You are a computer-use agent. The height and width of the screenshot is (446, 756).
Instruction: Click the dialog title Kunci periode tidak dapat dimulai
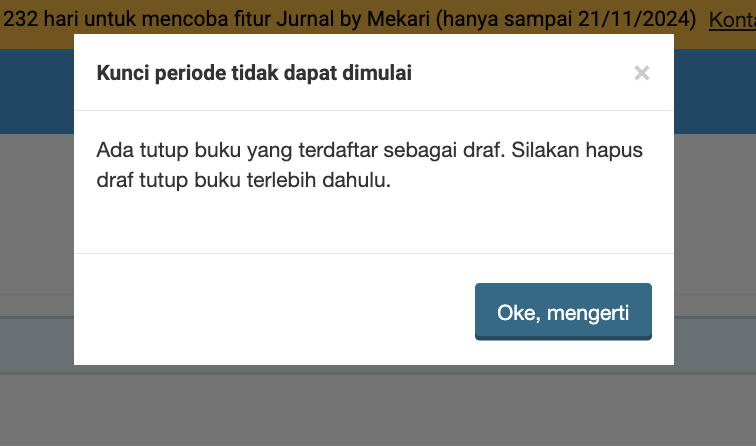254,73
